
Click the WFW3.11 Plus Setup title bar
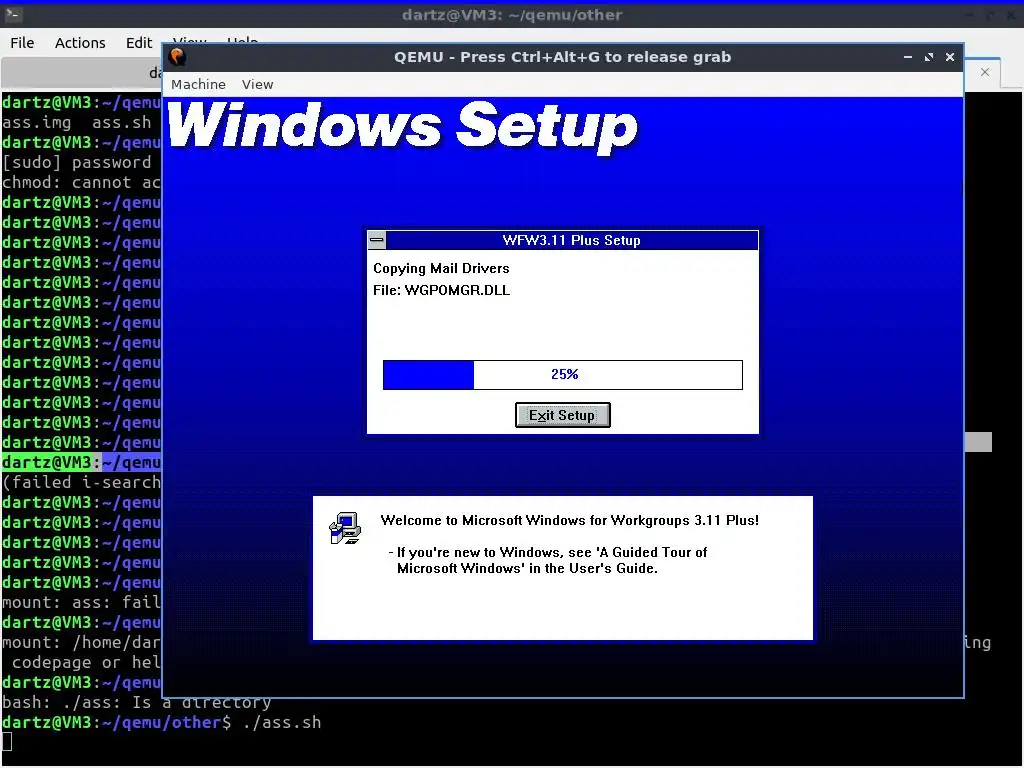tap(571, 240)
